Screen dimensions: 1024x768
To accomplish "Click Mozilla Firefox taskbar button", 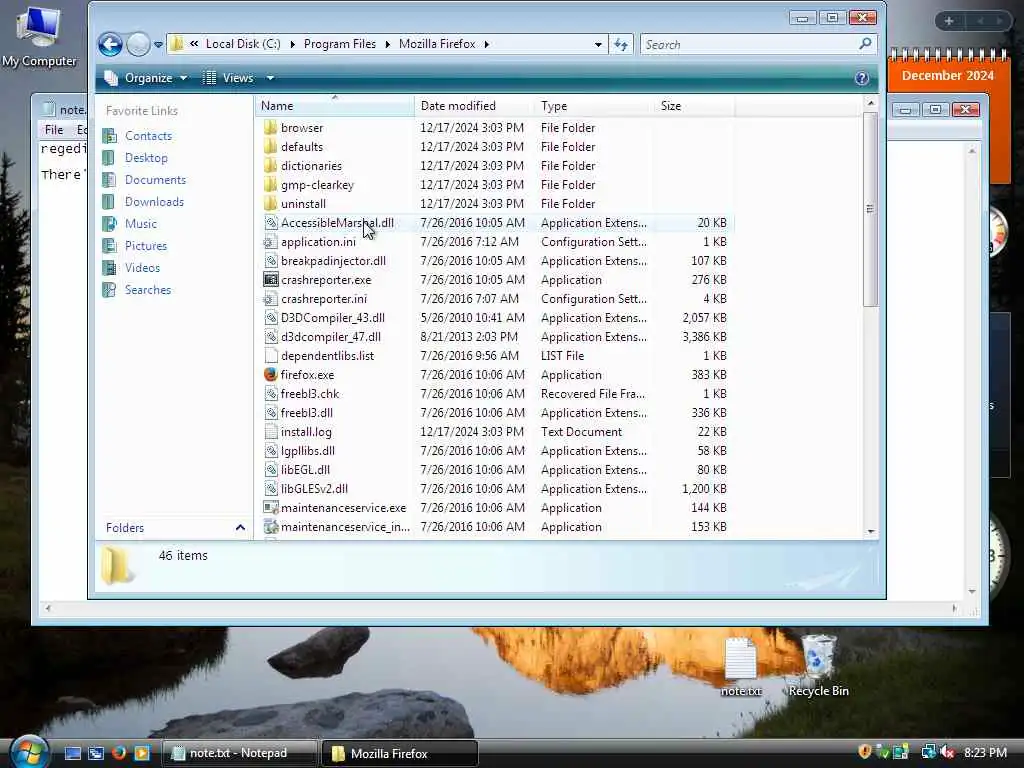I will coord(400,754).
